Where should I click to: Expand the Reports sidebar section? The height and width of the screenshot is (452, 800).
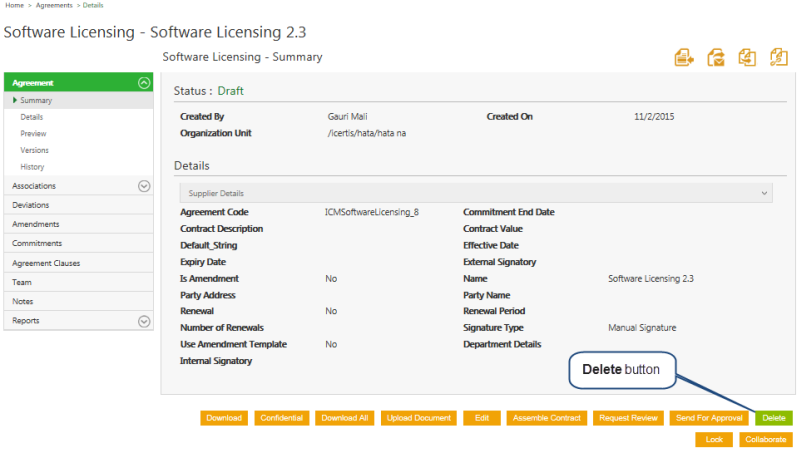(144, 321)
